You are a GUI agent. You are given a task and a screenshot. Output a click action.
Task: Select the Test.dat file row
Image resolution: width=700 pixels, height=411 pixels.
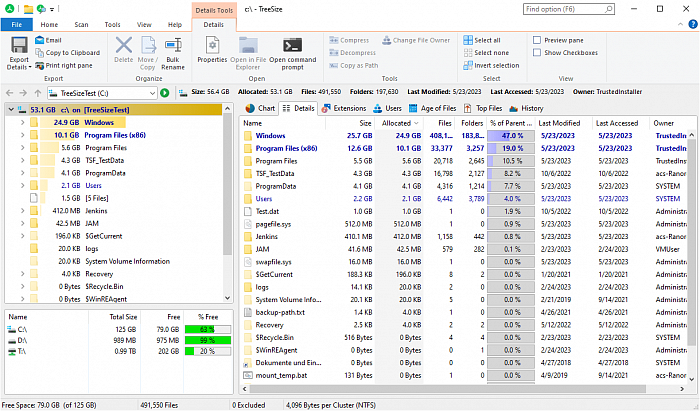click(x=464, y=211)
